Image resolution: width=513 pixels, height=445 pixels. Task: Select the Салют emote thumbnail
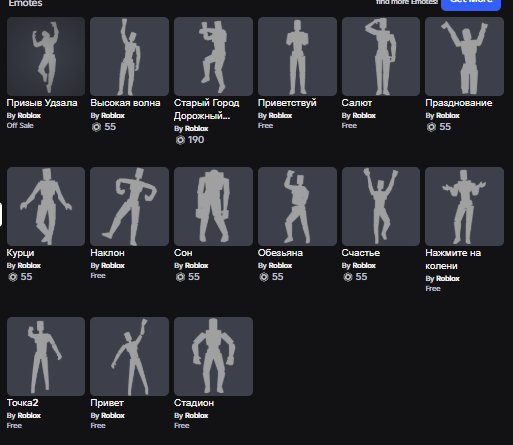pyautogui.click(x=381, y=57)
